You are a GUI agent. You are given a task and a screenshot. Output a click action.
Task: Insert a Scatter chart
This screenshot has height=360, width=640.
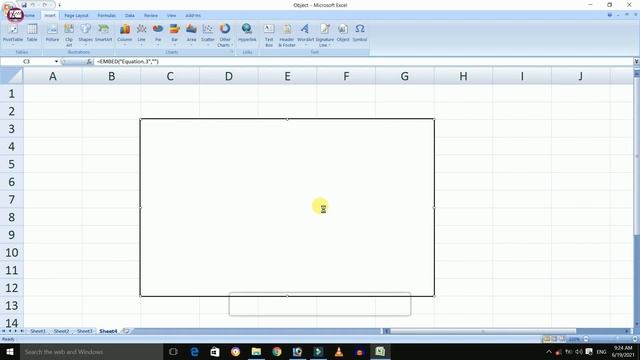point(207,35)
